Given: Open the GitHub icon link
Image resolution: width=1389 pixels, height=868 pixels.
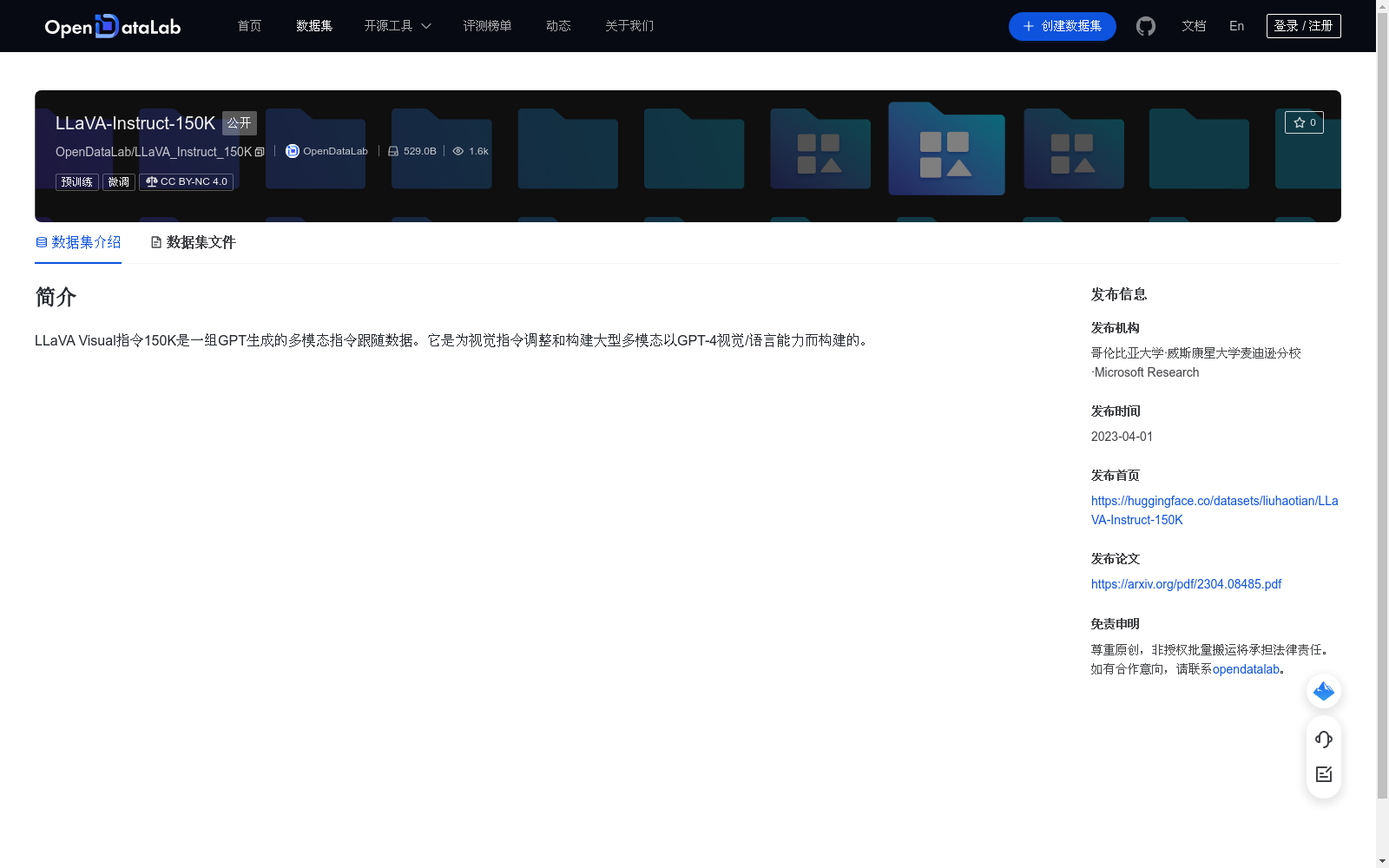Looking at the screenshot, I should 1146,26.
